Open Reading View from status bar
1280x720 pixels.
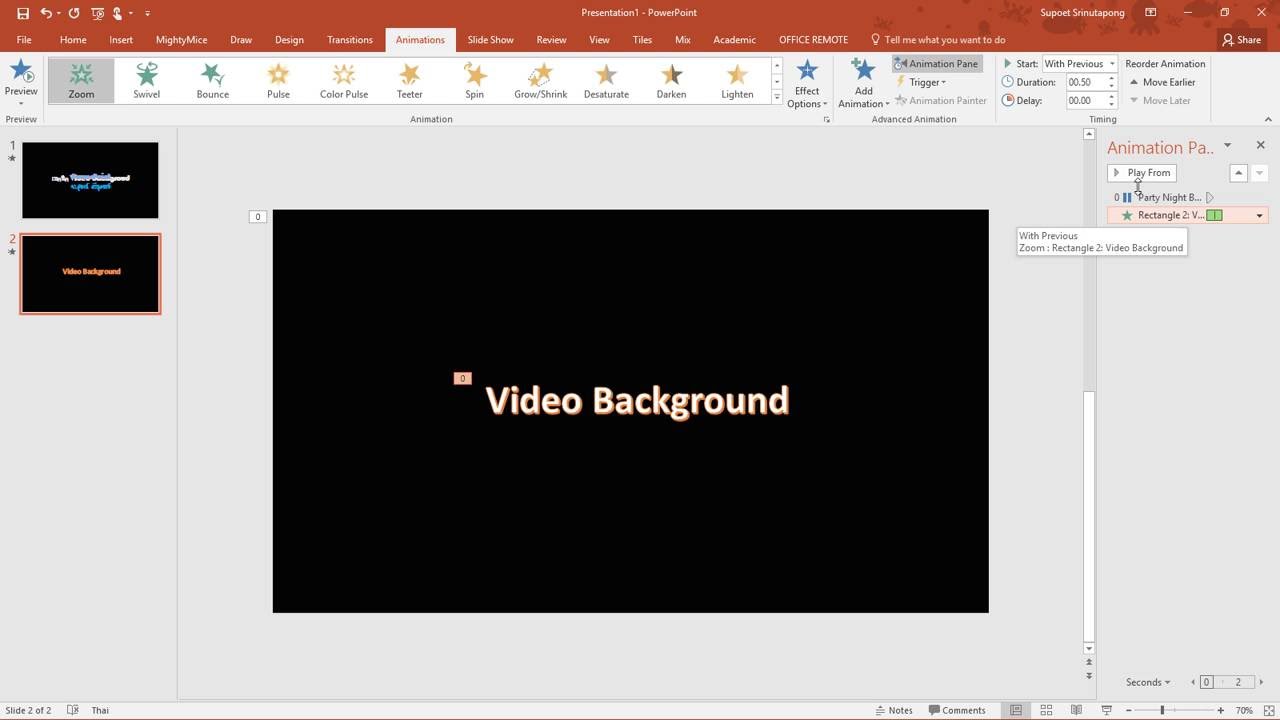click(x=1076, y=710)
